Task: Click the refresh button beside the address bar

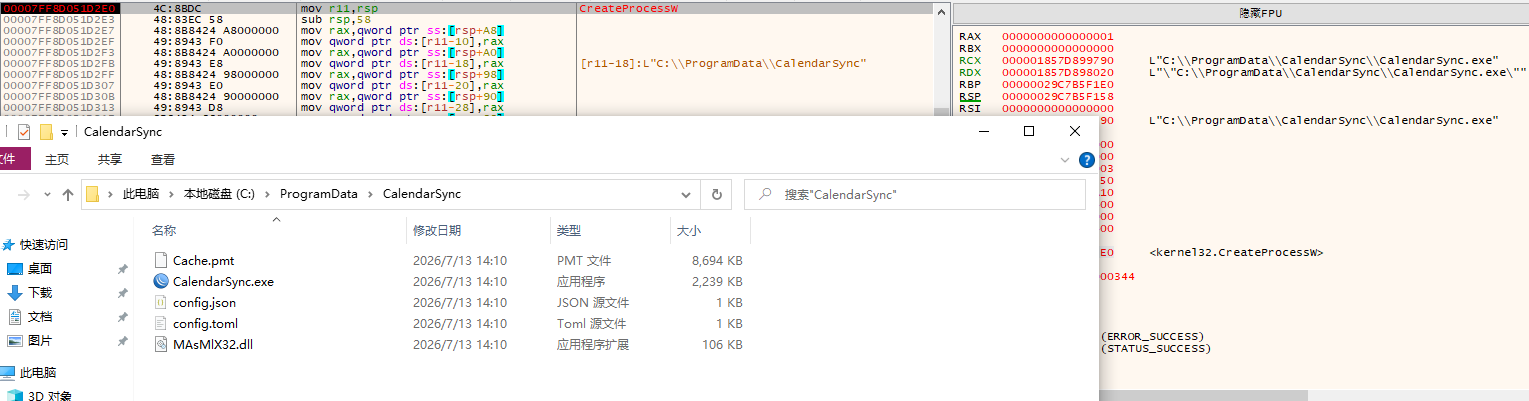Action: 716,195
